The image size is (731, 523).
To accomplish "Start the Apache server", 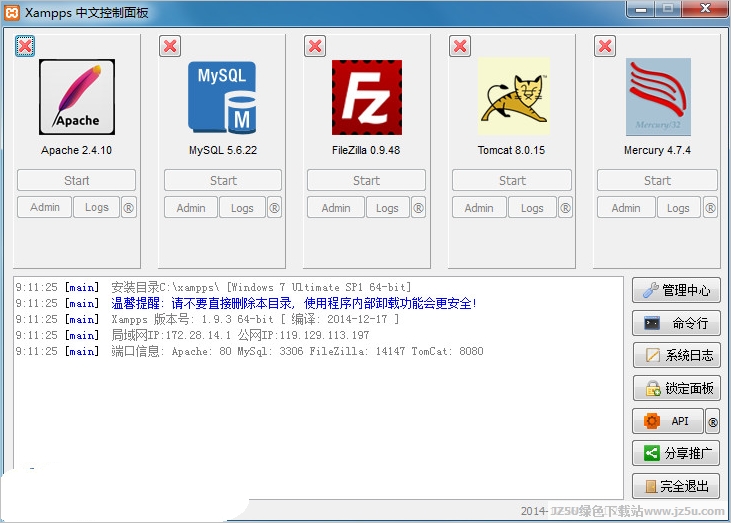I will 76,180.
